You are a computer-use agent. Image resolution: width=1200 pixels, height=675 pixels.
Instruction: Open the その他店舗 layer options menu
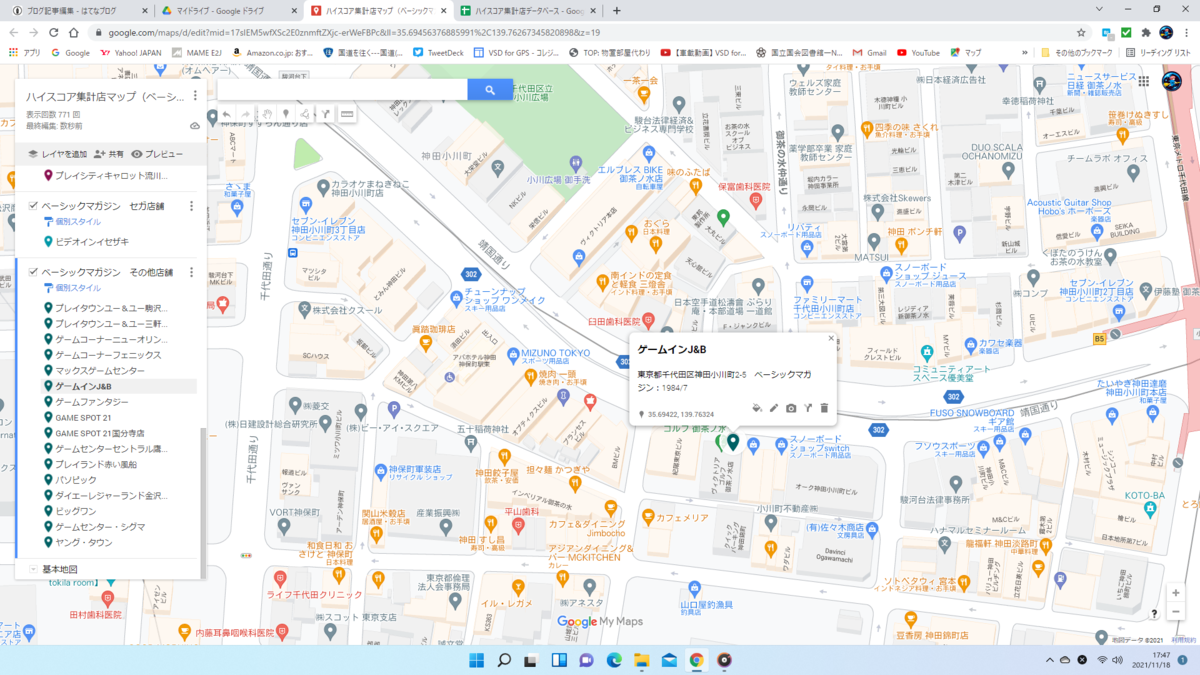click(x=191, y=272)
